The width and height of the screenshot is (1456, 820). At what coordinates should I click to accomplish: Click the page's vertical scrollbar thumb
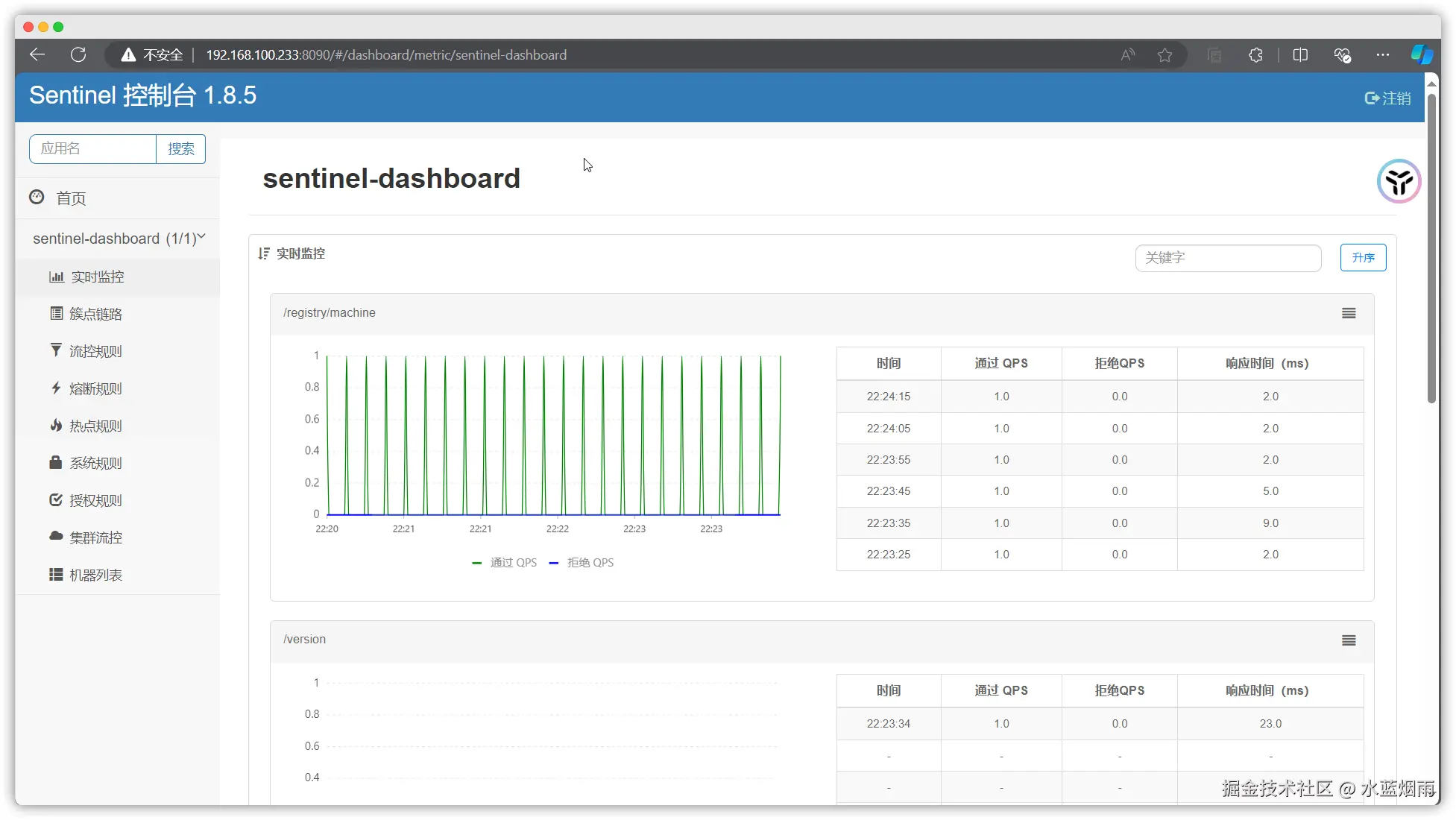[1431, 246]
